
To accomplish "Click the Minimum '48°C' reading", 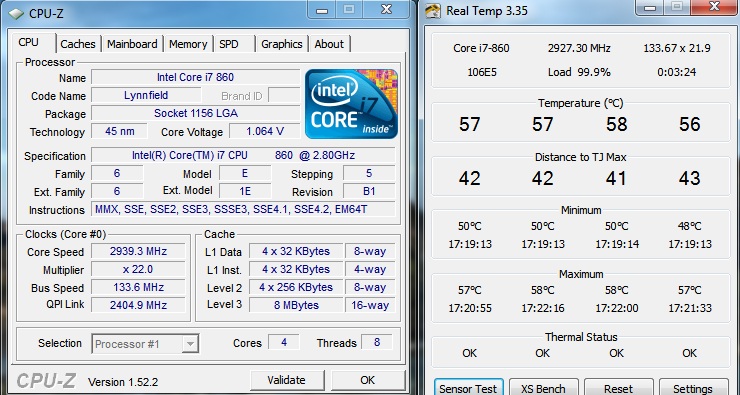I will [x=690, y=226].
